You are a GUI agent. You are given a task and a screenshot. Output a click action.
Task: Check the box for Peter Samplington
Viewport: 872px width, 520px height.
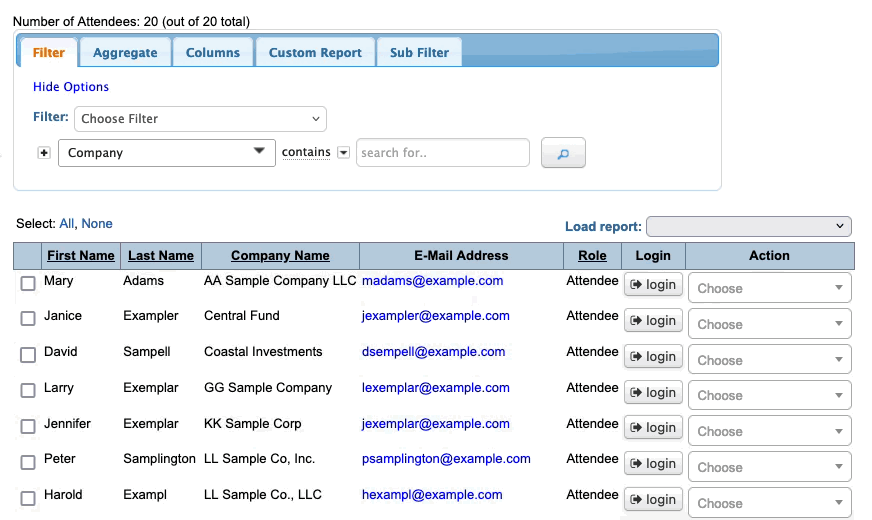click(28, 462)
